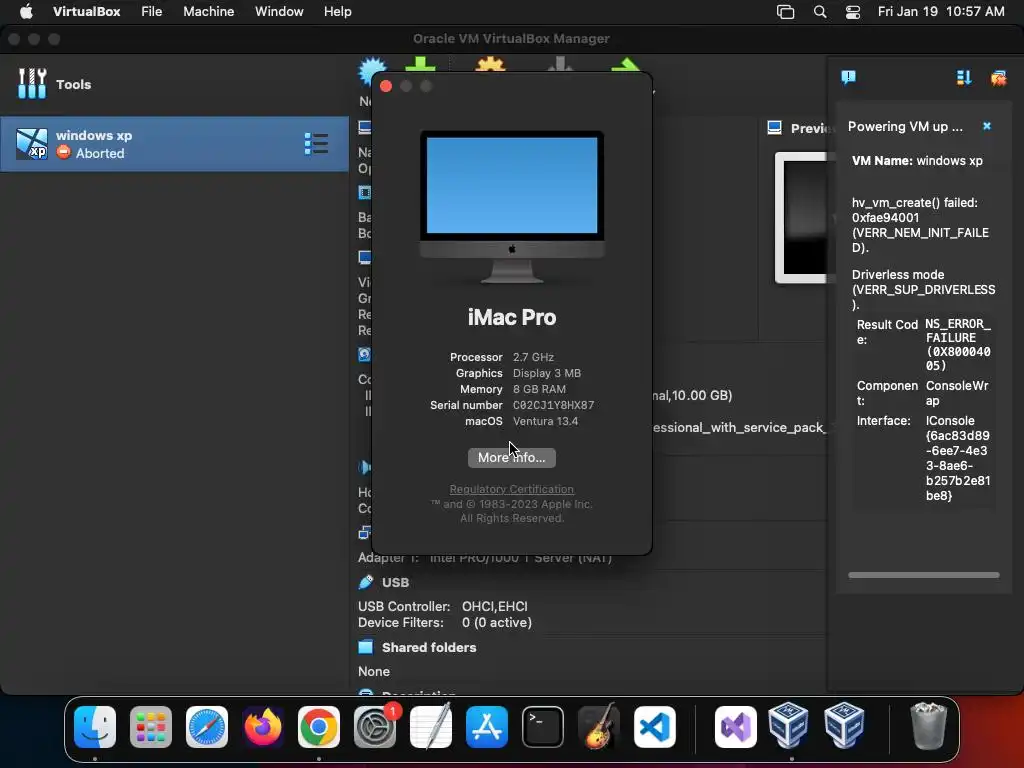Select the windows xp machine name text
This screenshot has width=1024, height=768.
click(x=94, y=135)
